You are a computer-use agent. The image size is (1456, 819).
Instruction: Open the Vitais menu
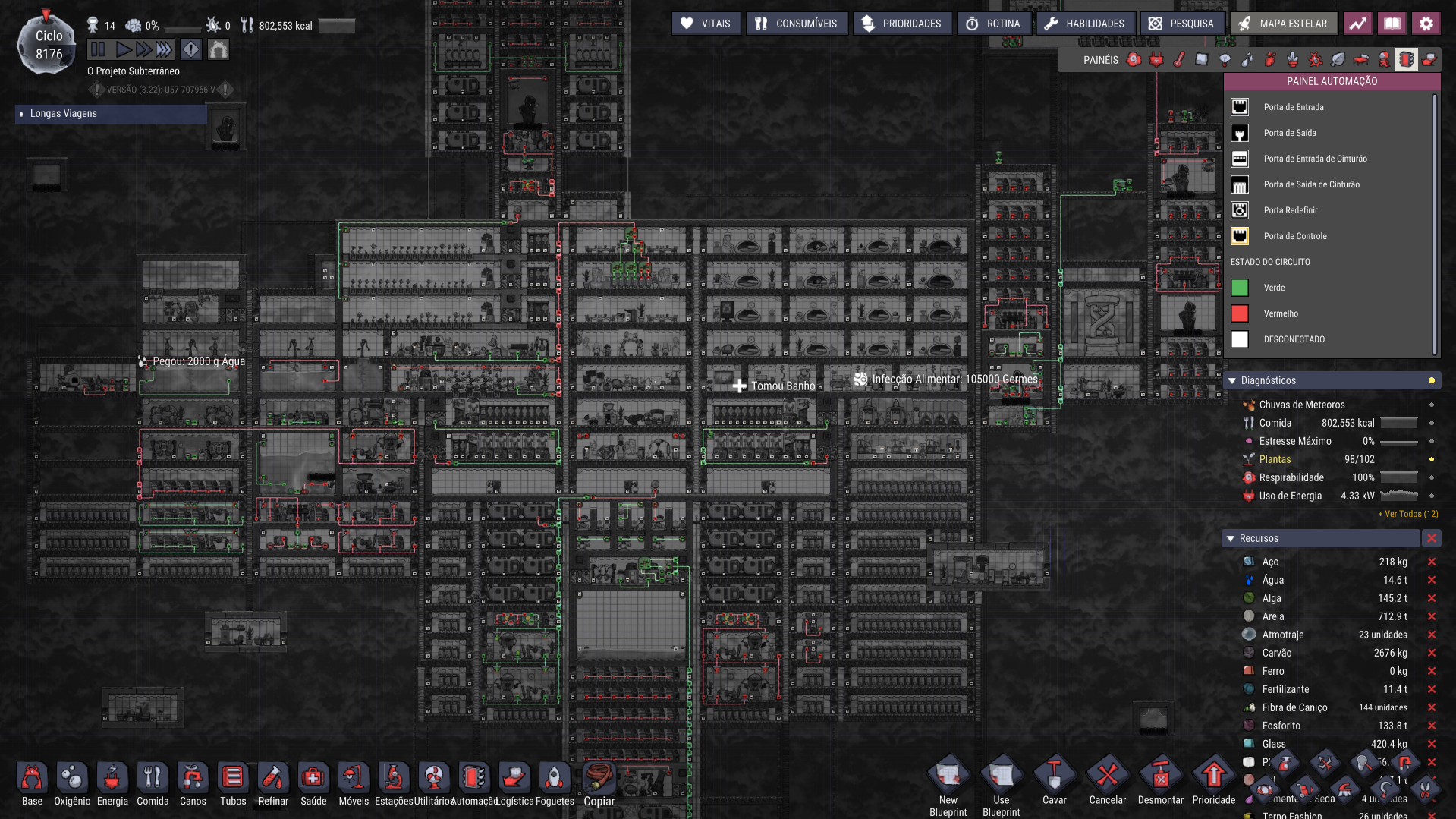tap(706, 24)
